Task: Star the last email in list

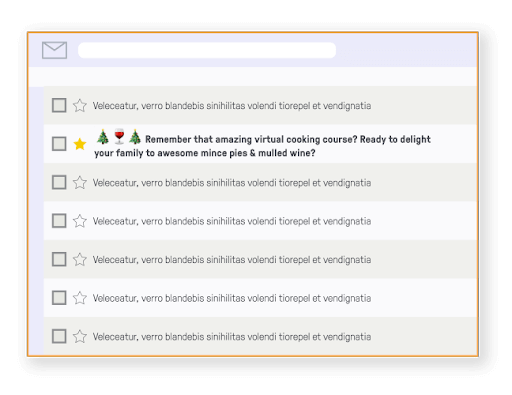Action: click(80, 337)
